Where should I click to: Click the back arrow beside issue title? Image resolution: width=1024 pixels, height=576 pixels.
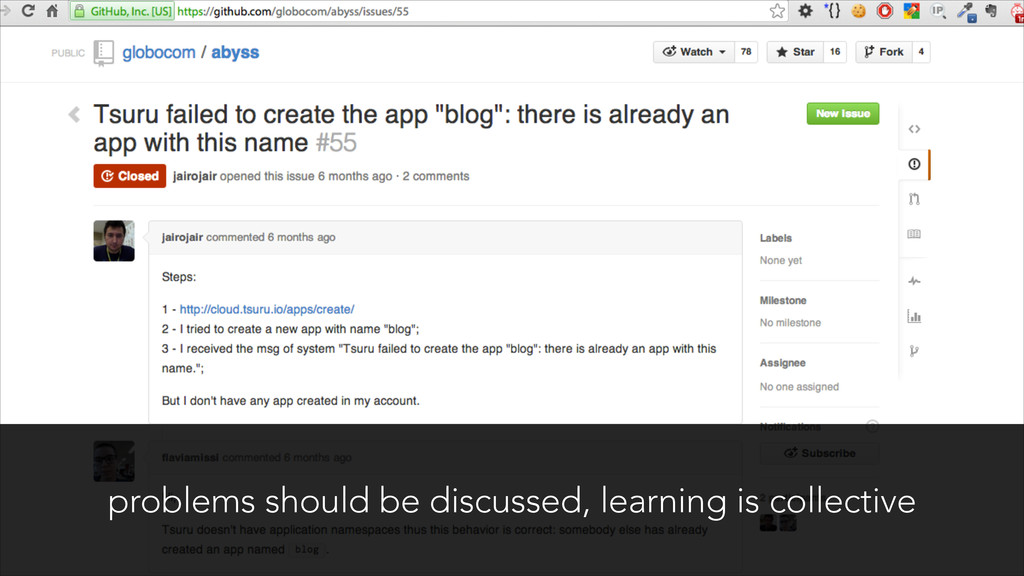[x=74, y=114]
